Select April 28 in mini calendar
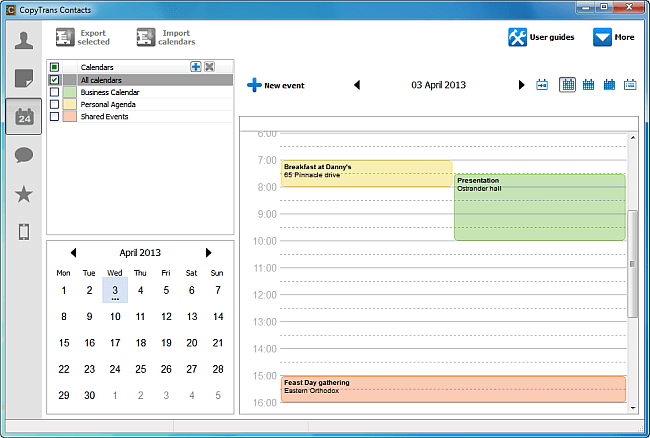Viewport: 650px width, 438px height. tap(218, 369)
